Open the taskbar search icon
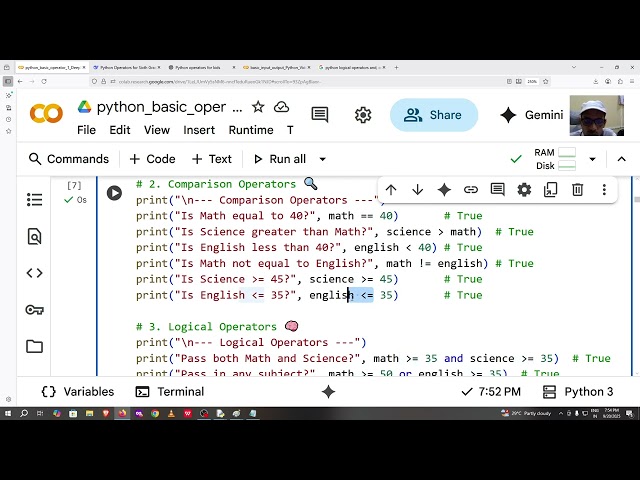The width and height of the screenshot is (640, 480). (x=24, y=413)
